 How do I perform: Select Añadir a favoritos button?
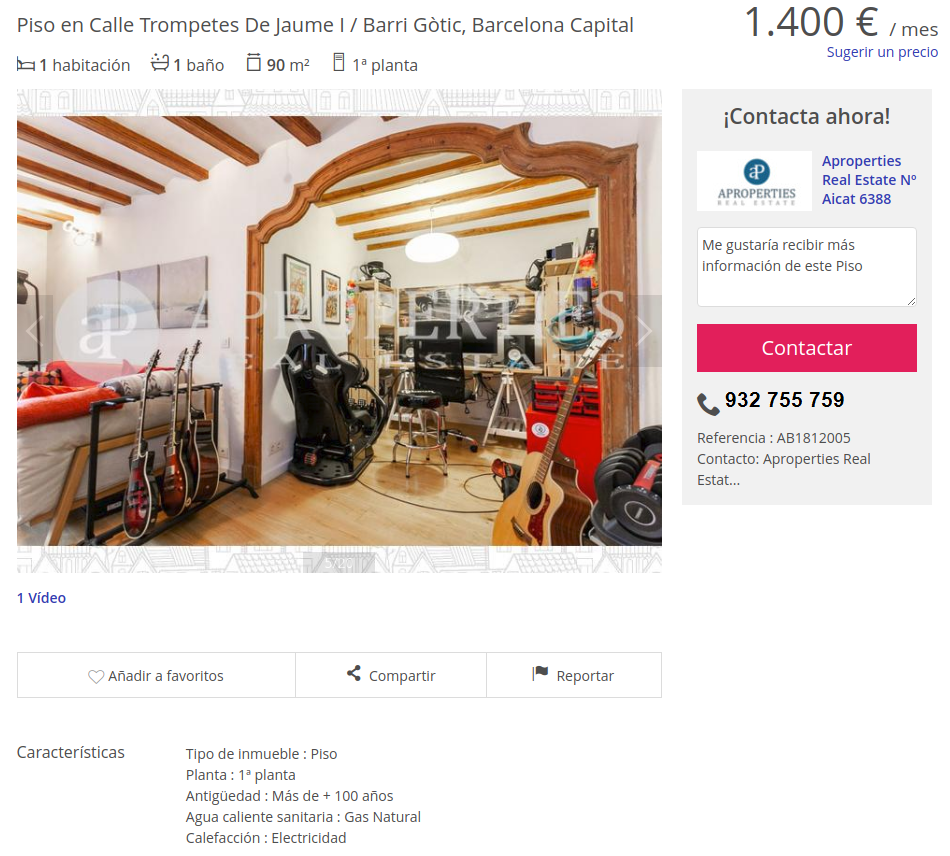pos(156,675)
